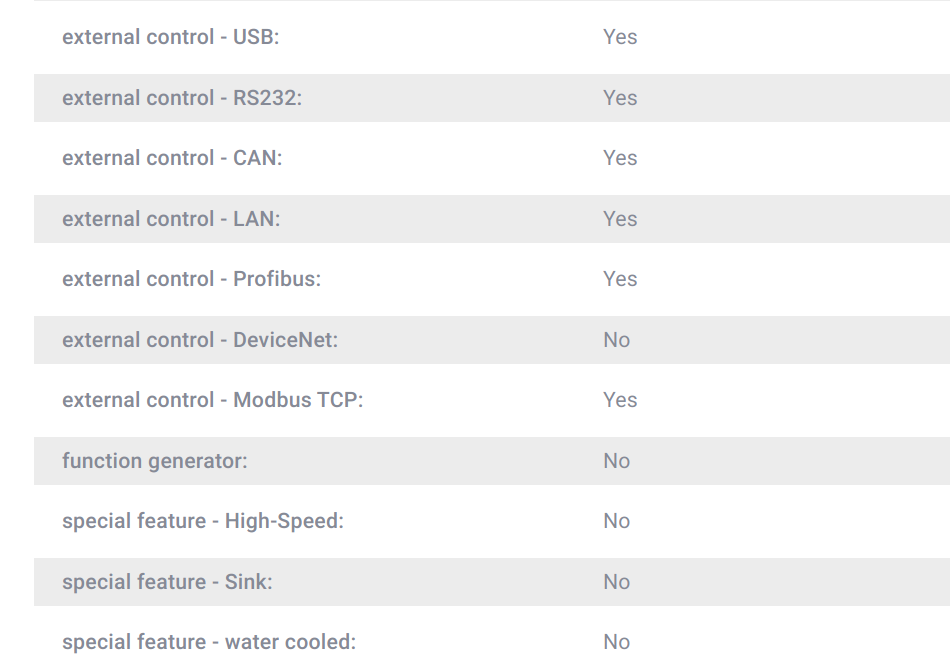Click the 'external control - USB:' label
Screen dimensions: 950x672
point(170,37)
